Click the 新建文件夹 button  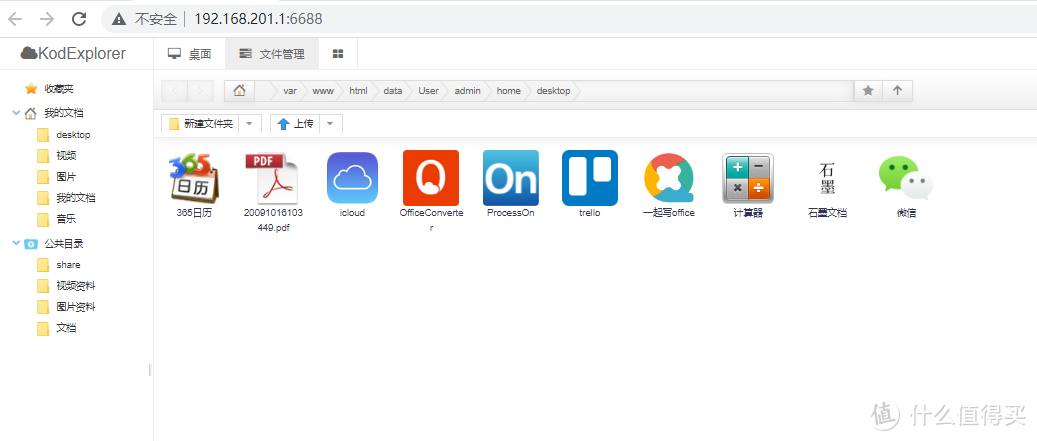(x=201, y=124)
